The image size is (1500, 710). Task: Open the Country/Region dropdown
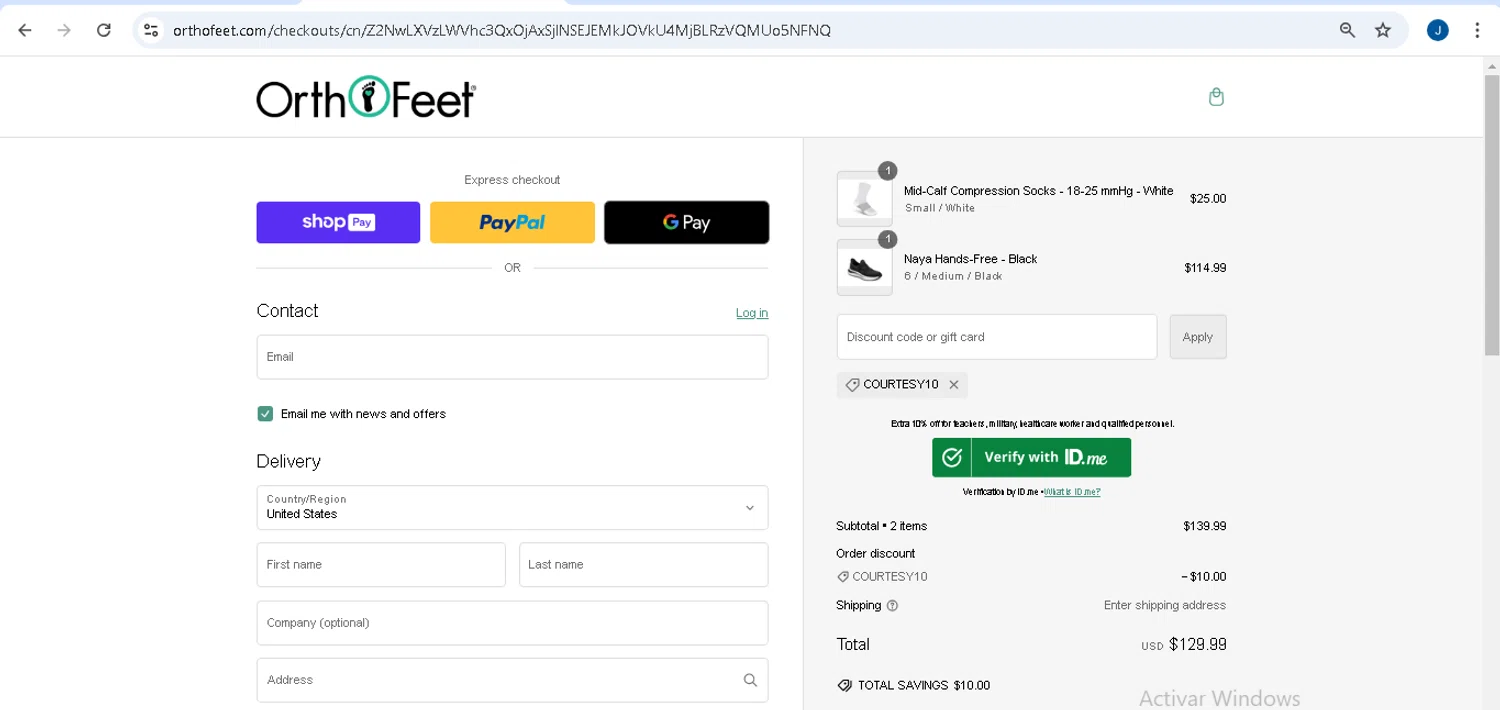coord(512,507)
